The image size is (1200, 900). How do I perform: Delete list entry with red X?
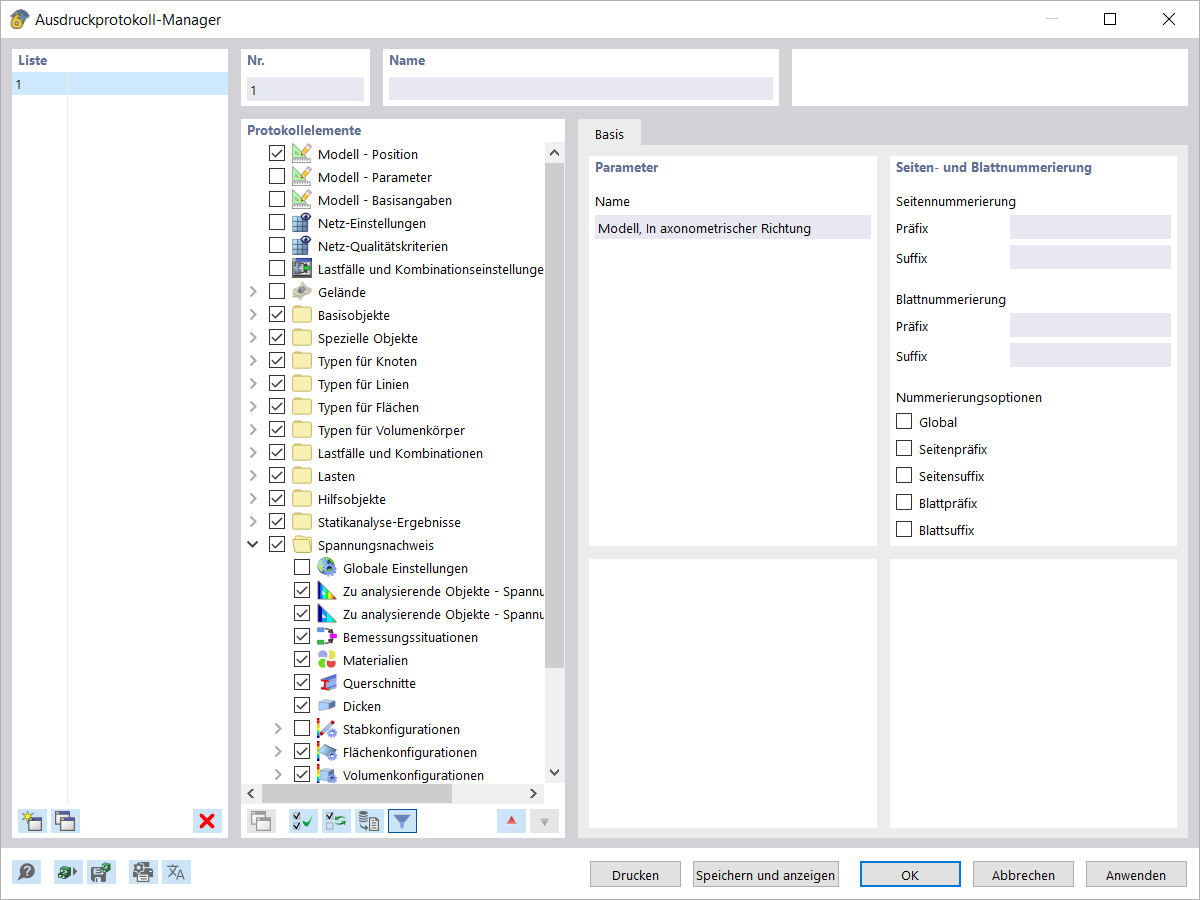[207, 821]
